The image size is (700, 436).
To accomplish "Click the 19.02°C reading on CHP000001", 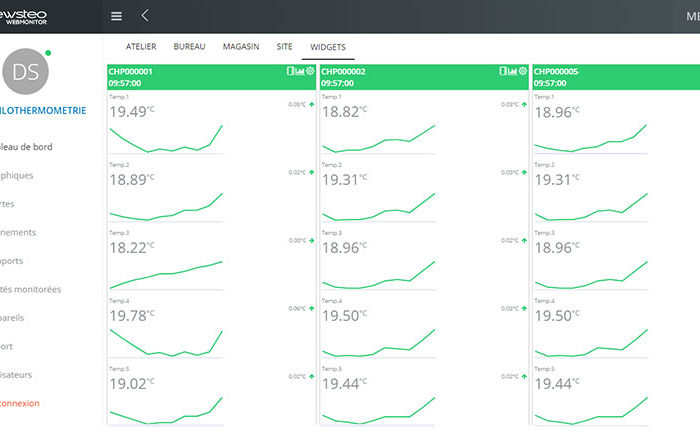I will click(x=132, y=384).
